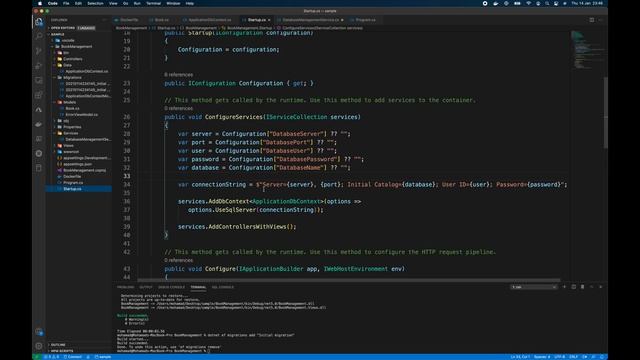The height and width of the screenshot is (360, 640).
Task: Click the split terminal icon
Action: point(573,287)
